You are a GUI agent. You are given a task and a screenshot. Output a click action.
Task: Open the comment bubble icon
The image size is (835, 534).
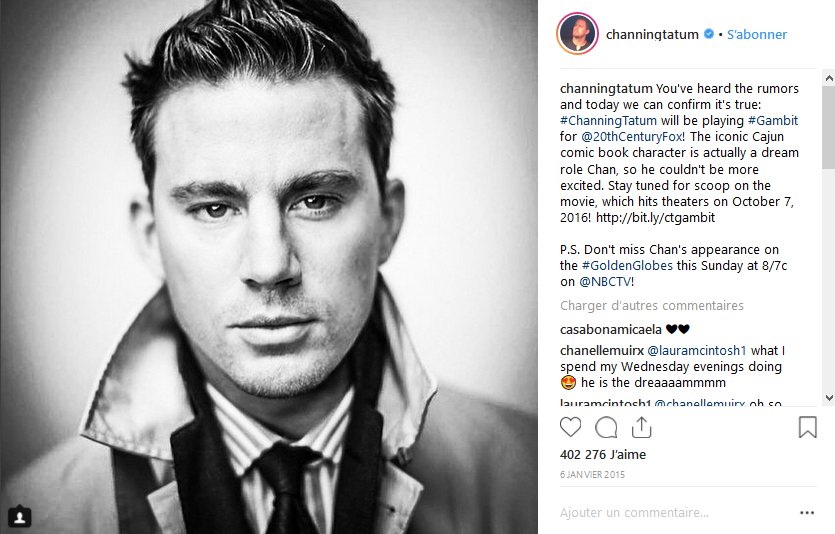click(x=606, y=427)
